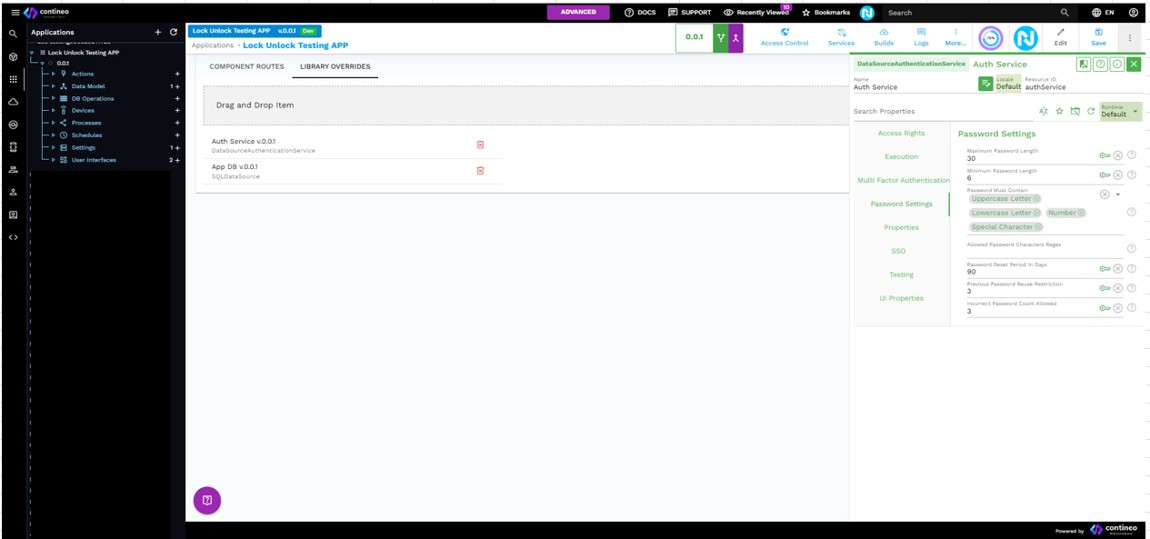The height and width of the screenshot is (539, 1150).
Task: Open Access Control from the toolbar
Action: click(784, 37)
